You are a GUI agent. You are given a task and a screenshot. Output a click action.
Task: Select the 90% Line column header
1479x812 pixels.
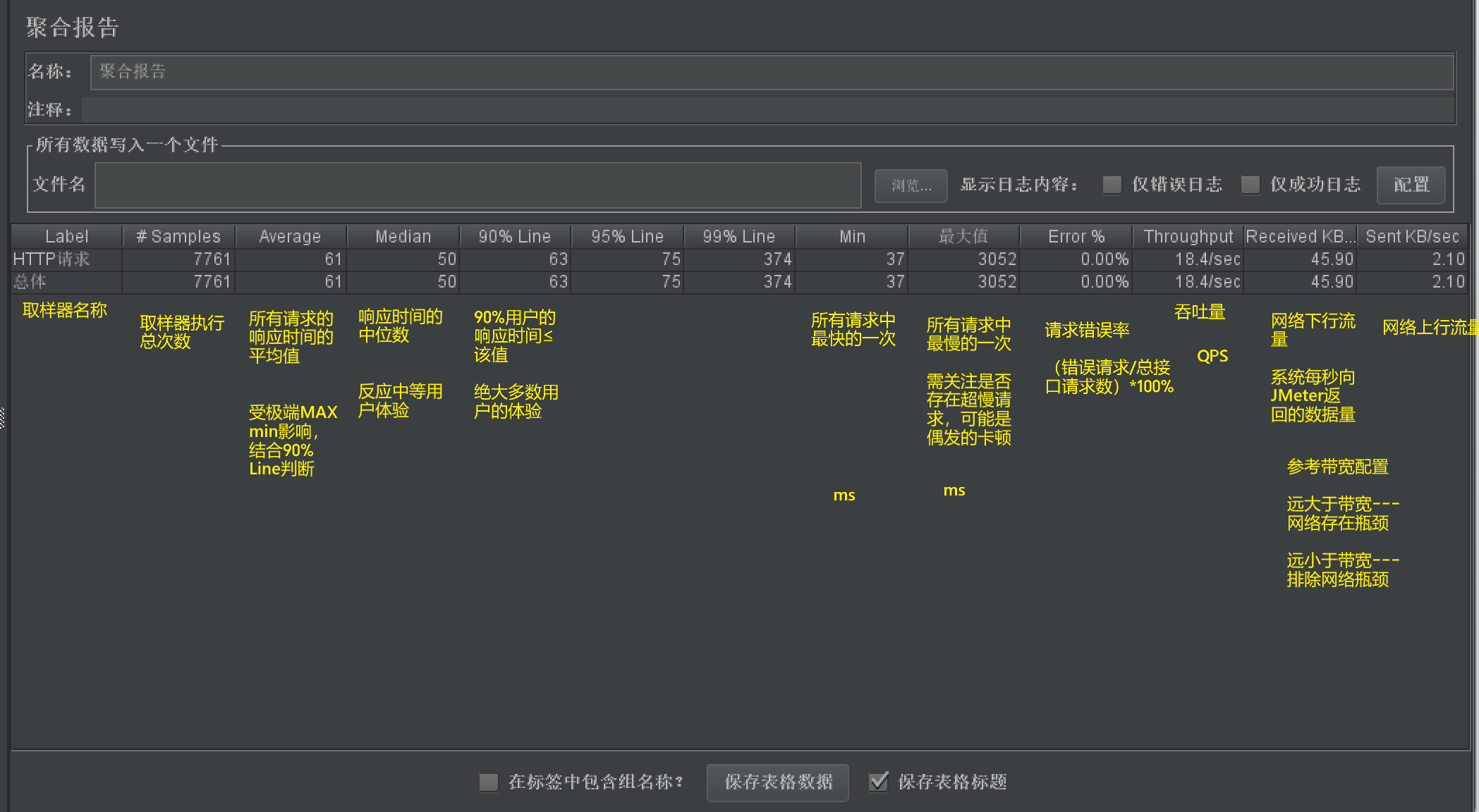pyautogui.click(x=514, y=237)
